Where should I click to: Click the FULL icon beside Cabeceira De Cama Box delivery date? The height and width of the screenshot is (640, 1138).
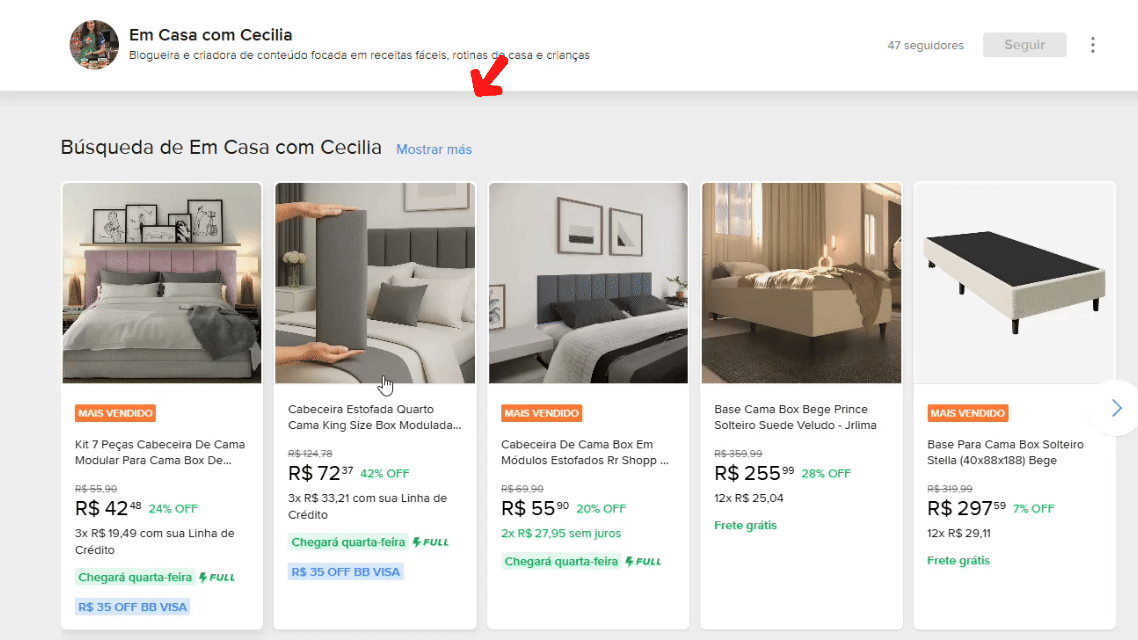tap(643, 561)
